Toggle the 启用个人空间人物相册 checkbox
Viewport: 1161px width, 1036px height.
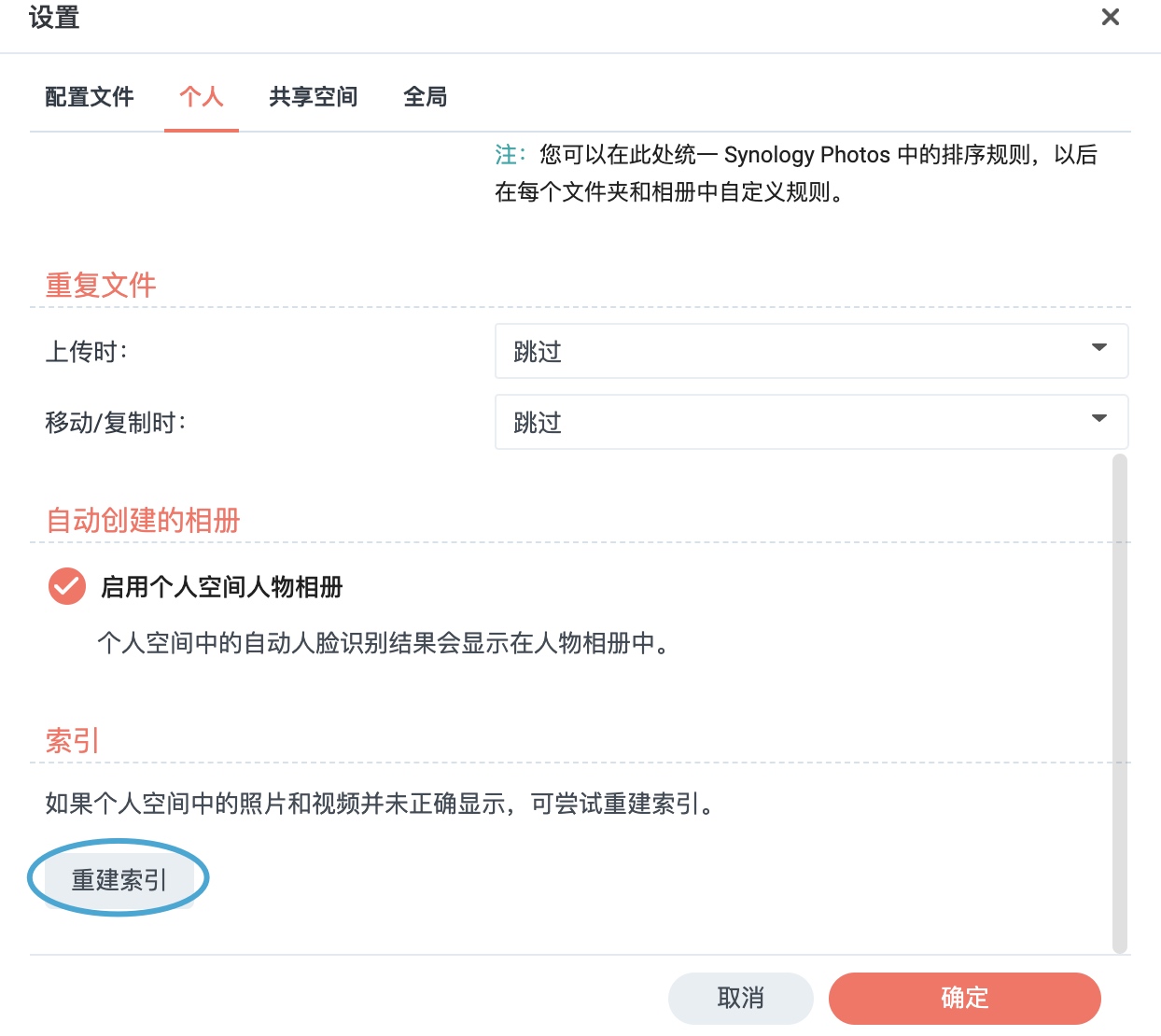[x=67, y=586]
